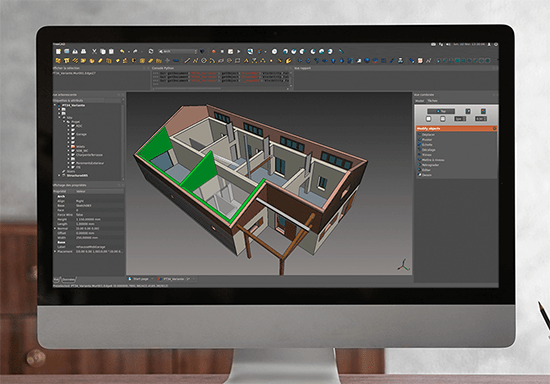Select the Draft Circle tool
This screenshot has width=550, height=384.
(x=204, y=61)
